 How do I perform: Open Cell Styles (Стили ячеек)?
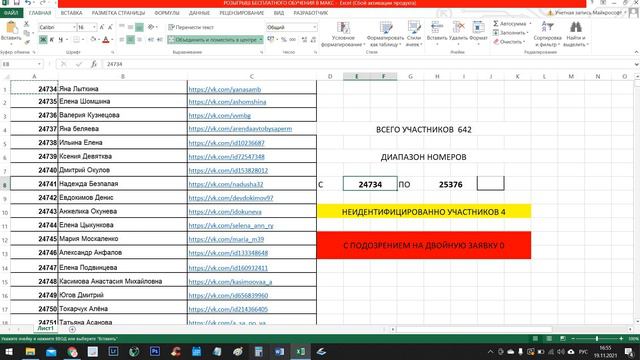point(414,34)
